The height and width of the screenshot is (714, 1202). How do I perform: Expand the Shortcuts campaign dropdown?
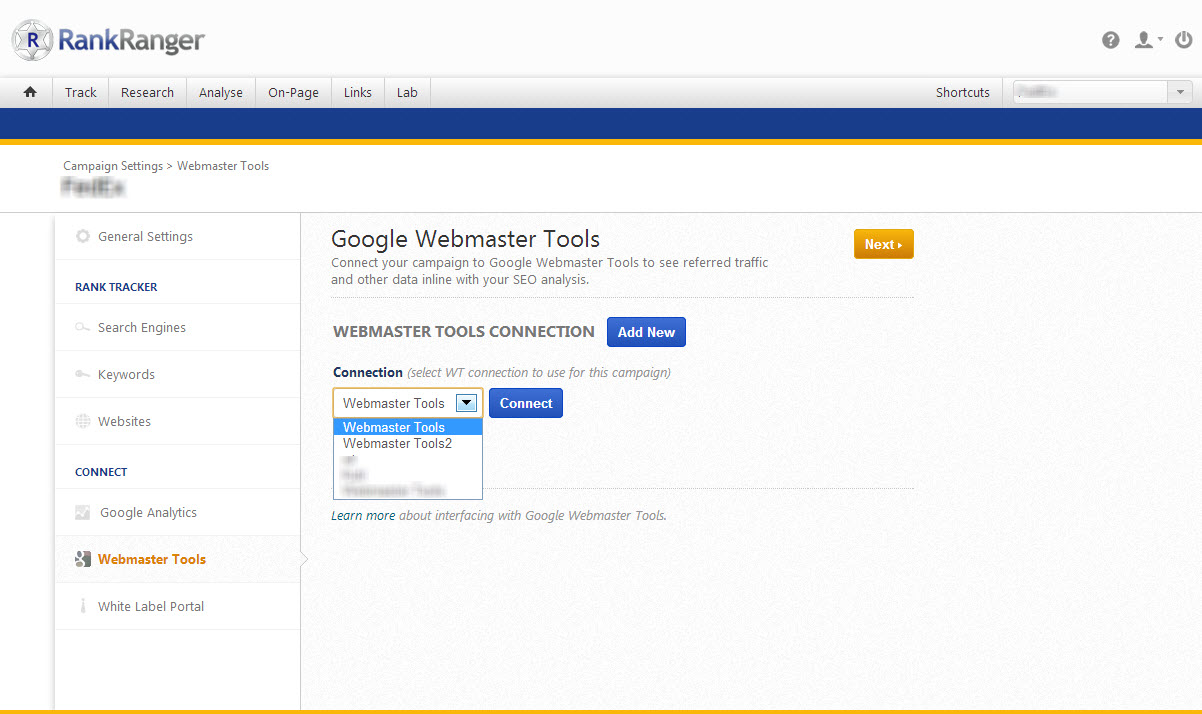tap(1180, 92)
